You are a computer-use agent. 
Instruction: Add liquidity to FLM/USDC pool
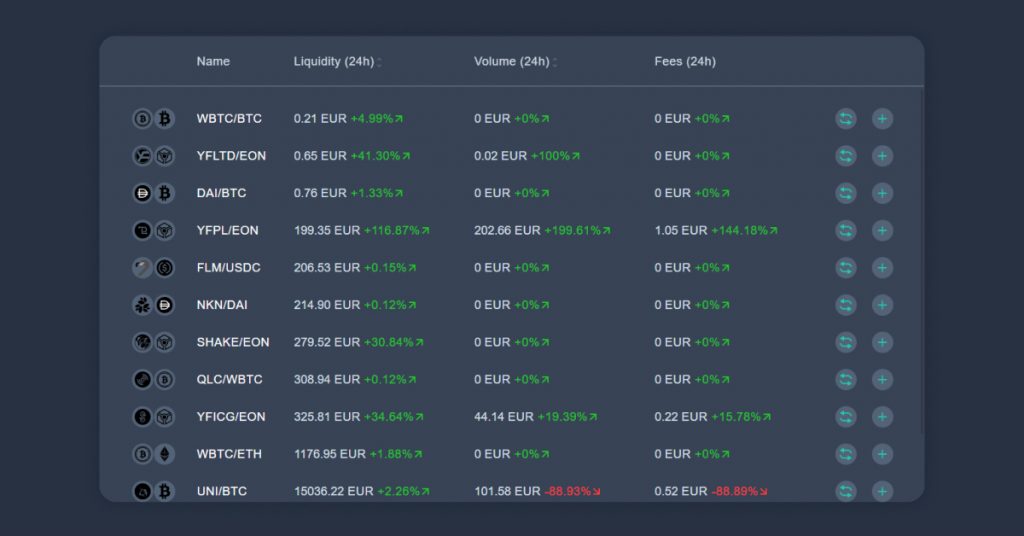(x=882, y=268)
